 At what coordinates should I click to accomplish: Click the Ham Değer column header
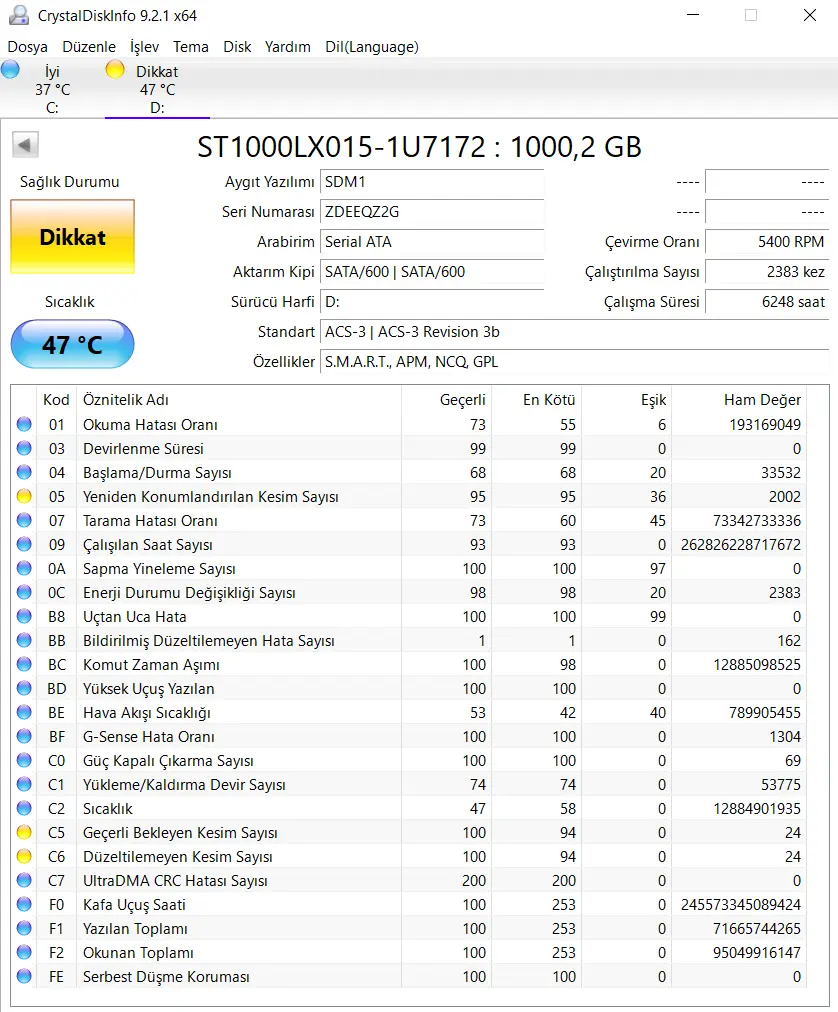740,400
